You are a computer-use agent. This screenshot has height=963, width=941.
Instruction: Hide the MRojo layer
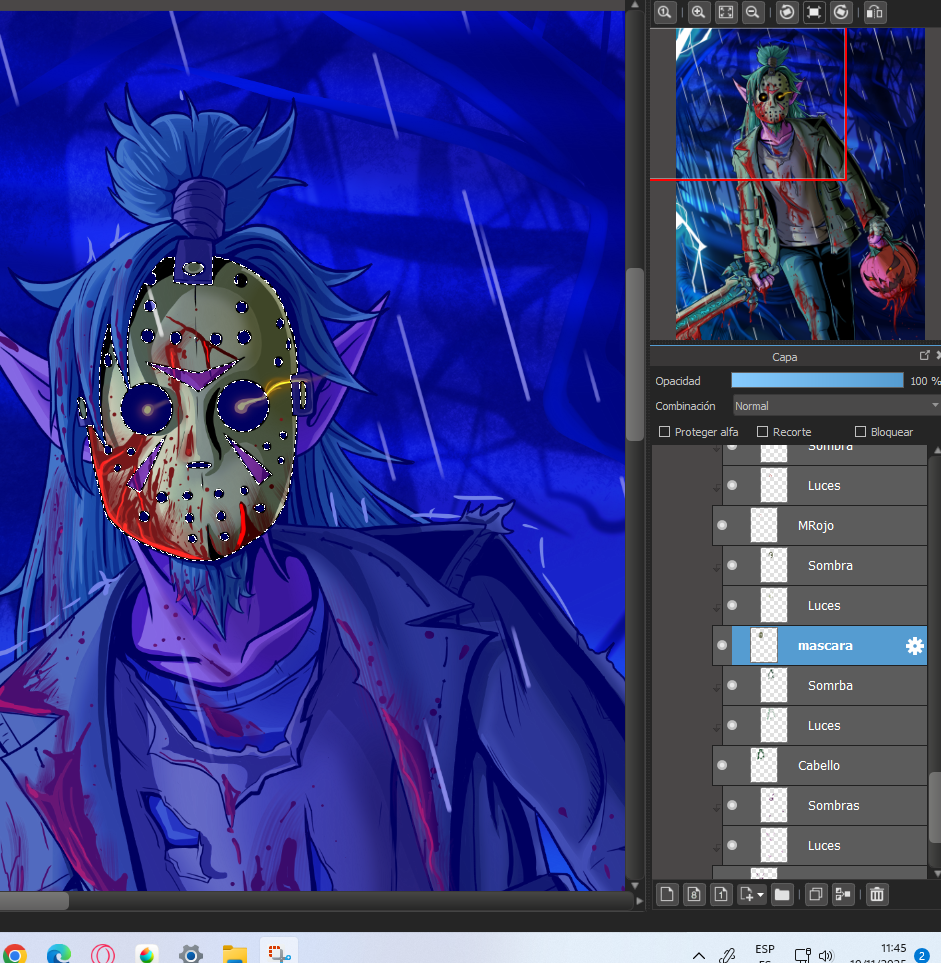(722, 525)
